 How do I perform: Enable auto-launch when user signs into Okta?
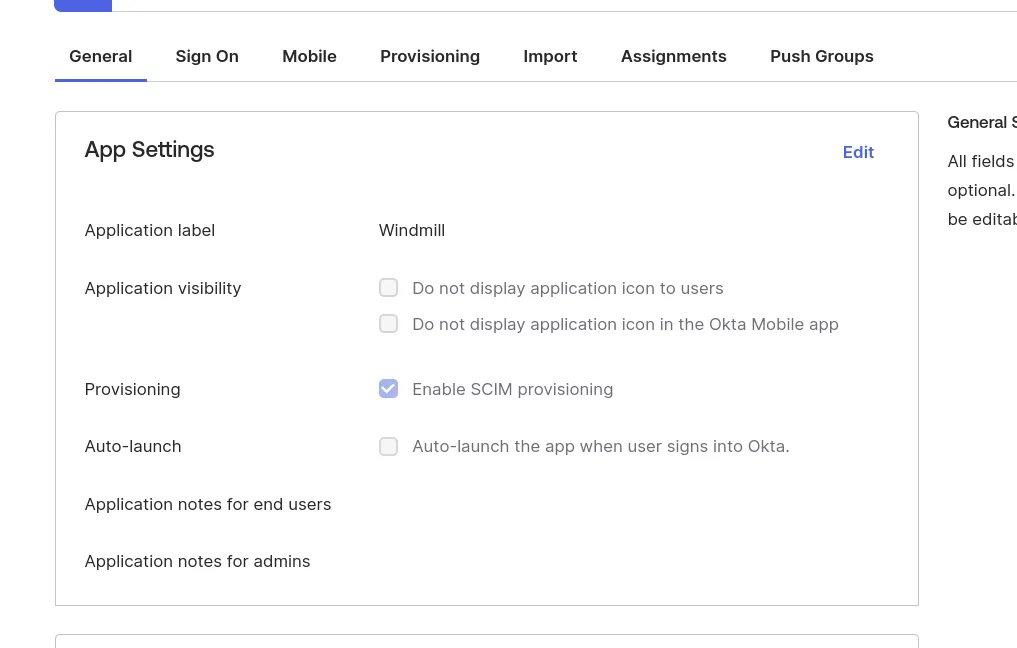click(x=389, y=446)
